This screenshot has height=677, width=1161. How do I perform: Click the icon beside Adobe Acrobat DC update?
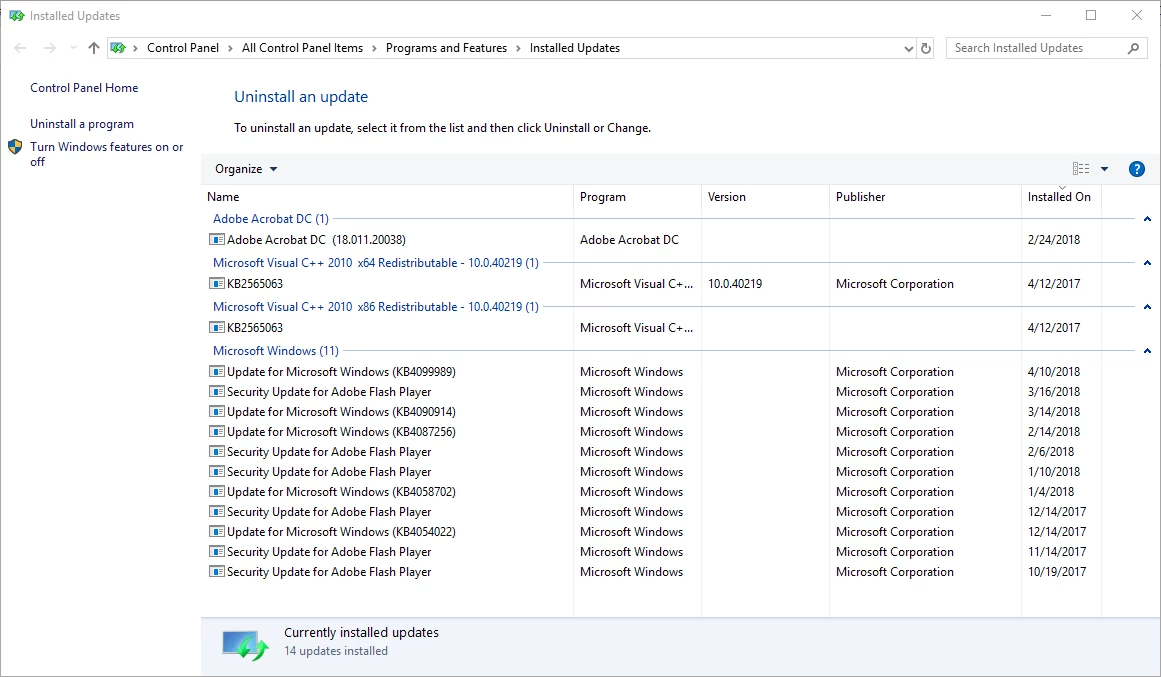click(x=216, y=239)
